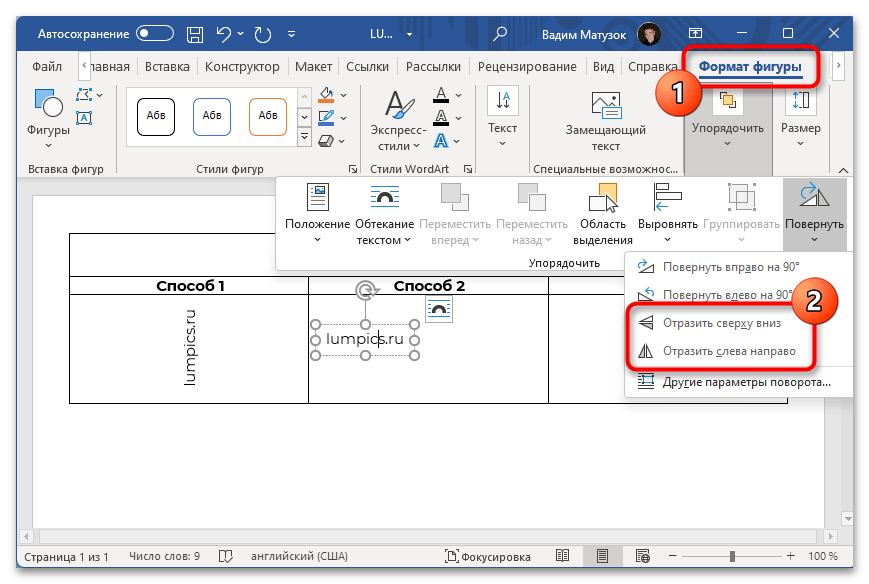Click the Save disk icon
This screenshot has width=869, height=584.
195,33
